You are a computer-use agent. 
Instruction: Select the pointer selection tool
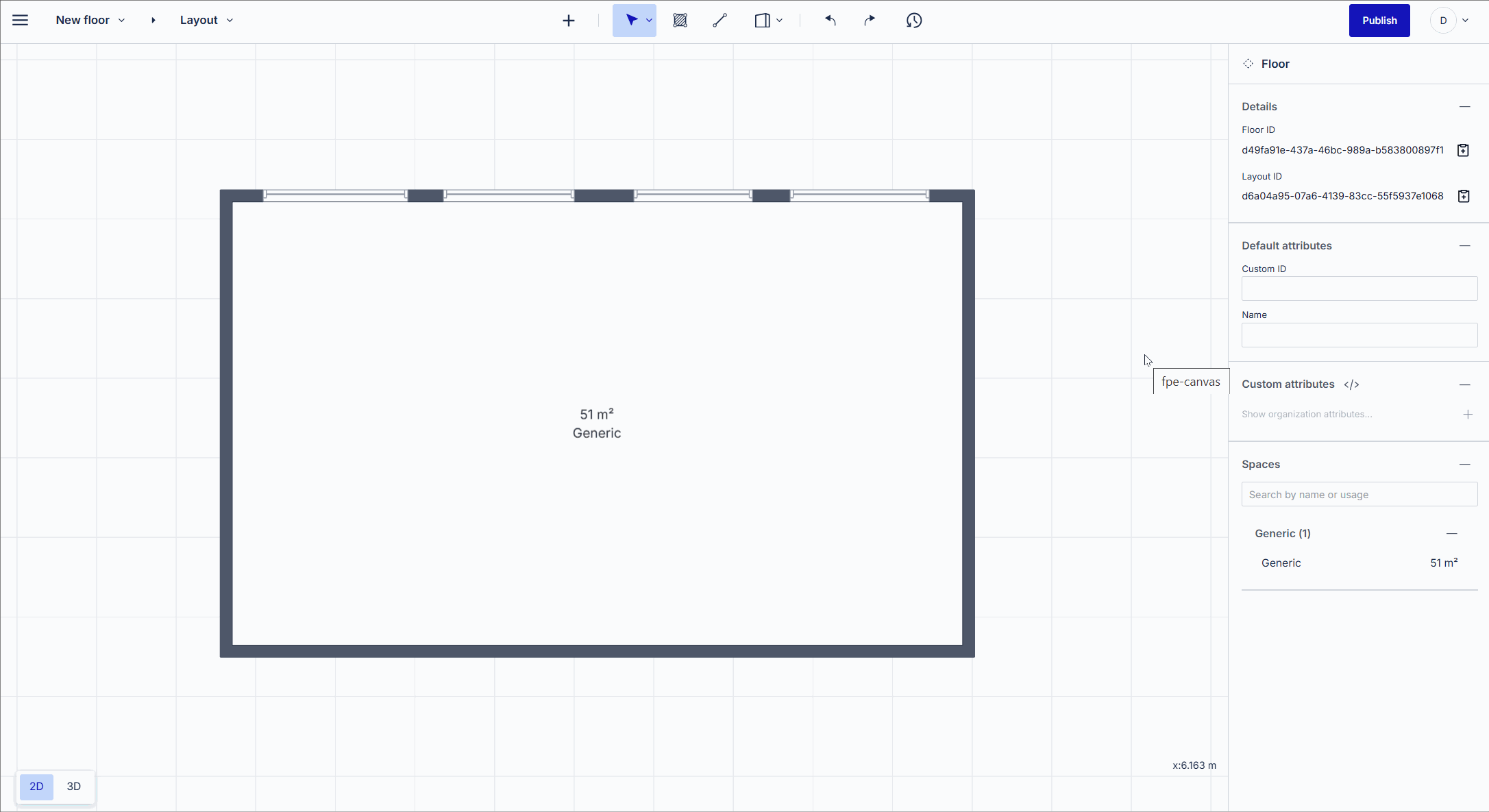click(631, 21)
